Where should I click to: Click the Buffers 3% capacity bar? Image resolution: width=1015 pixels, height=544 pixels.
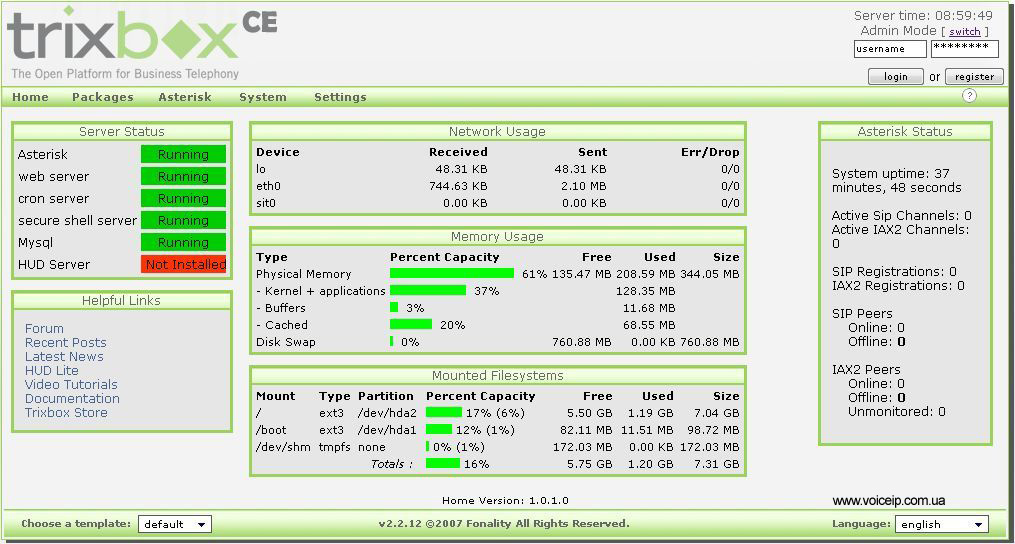(394, 308)
